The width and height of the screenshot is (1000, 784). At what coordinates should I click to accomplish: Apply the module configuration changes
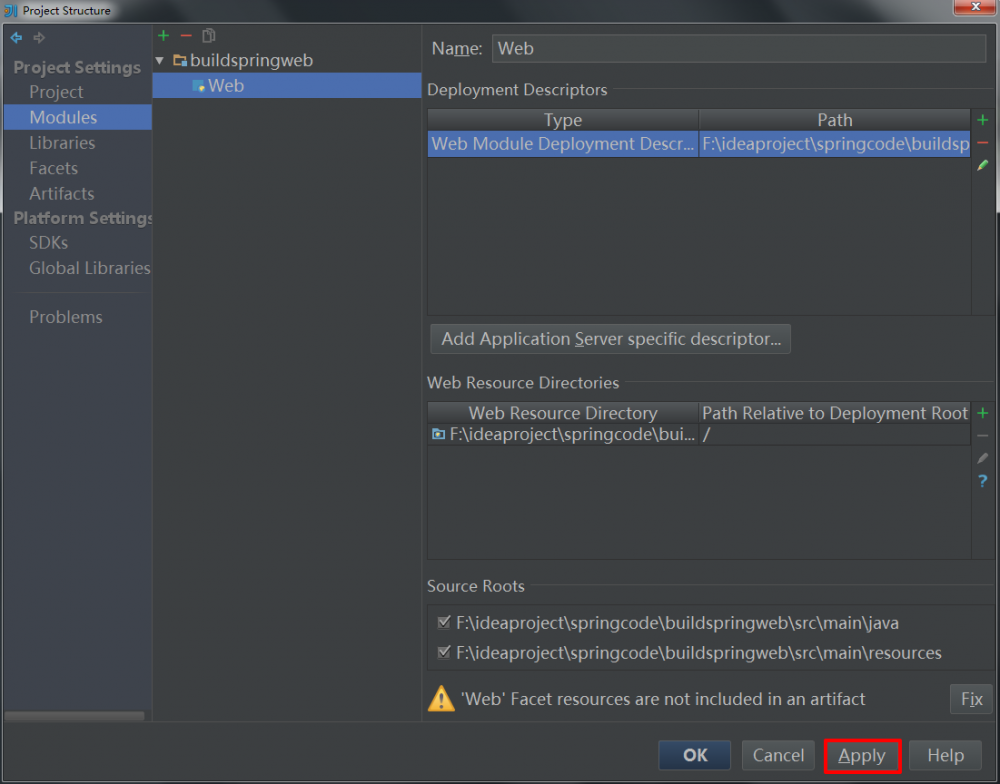coord(861,755)
